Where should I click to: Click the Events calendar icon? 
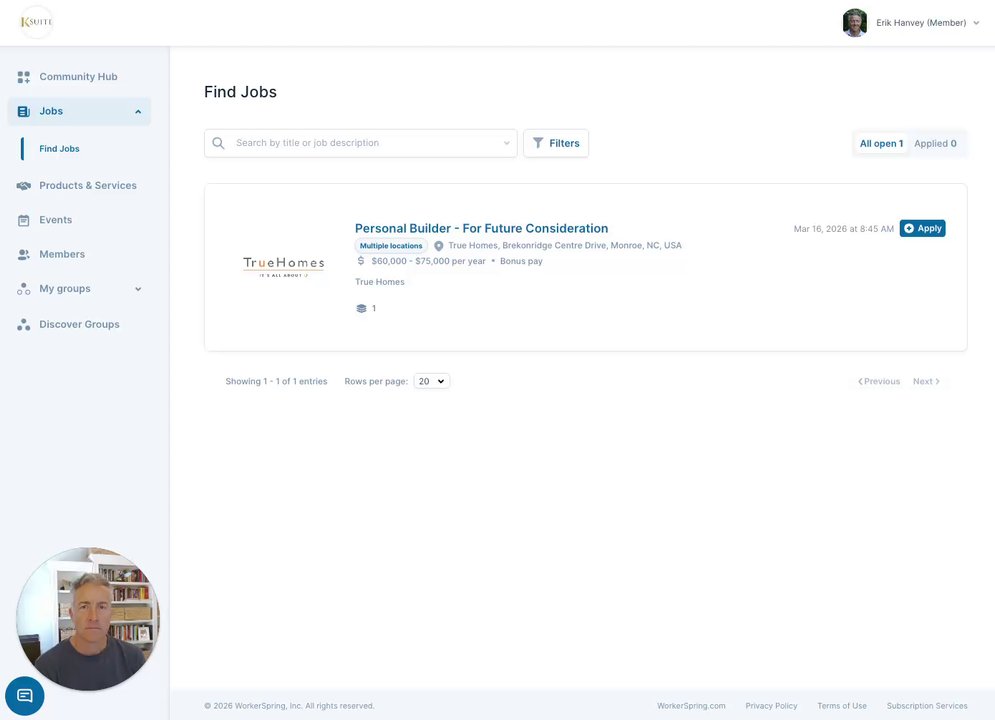coord(24,220)
